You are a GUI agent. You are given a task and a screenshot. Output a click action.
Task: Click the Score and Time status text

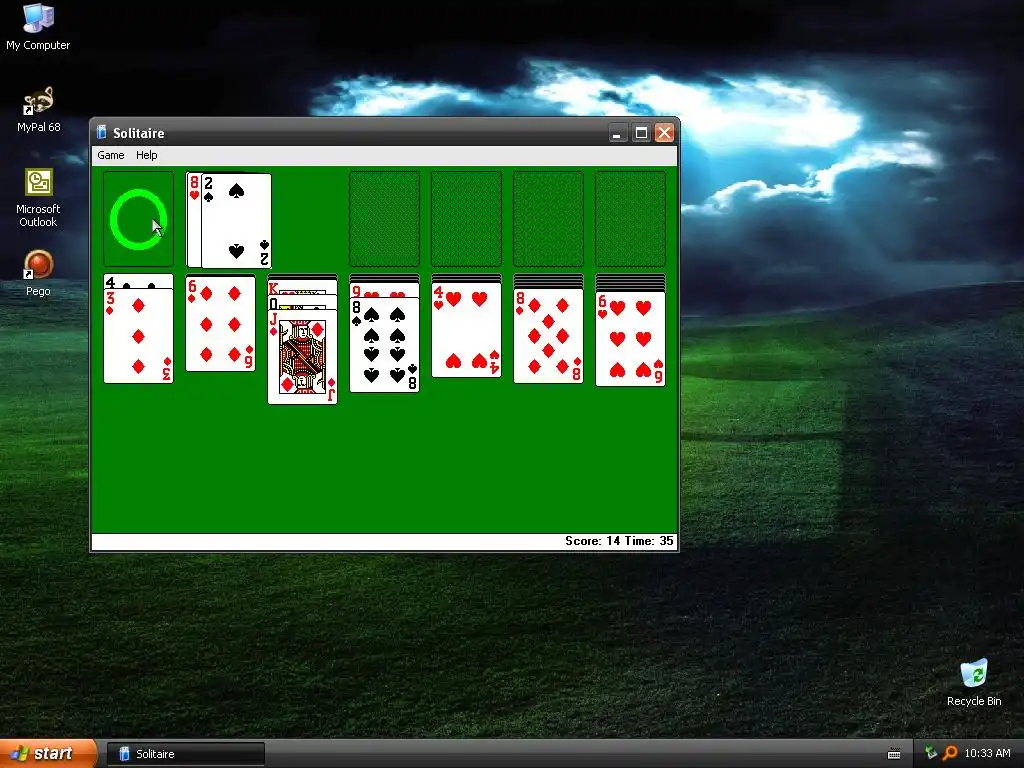(618, 541)
